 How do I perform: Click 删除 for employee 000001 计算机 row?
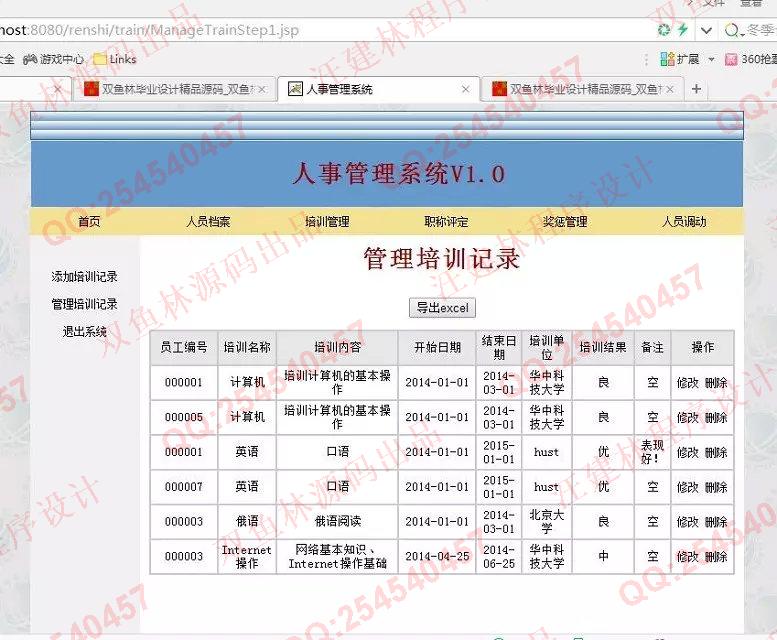tap(716, 382)
